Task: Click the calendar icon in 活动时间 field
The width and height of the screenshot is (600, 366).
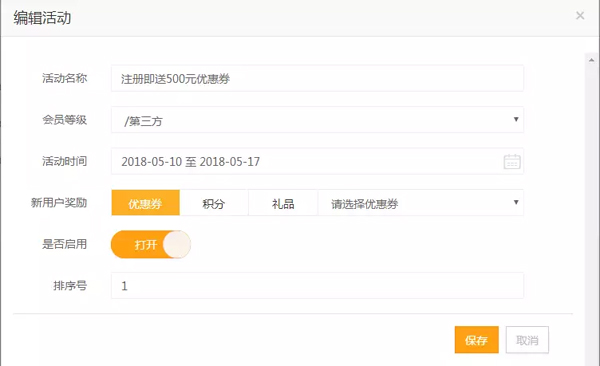Action: click(x=512, y=162)
